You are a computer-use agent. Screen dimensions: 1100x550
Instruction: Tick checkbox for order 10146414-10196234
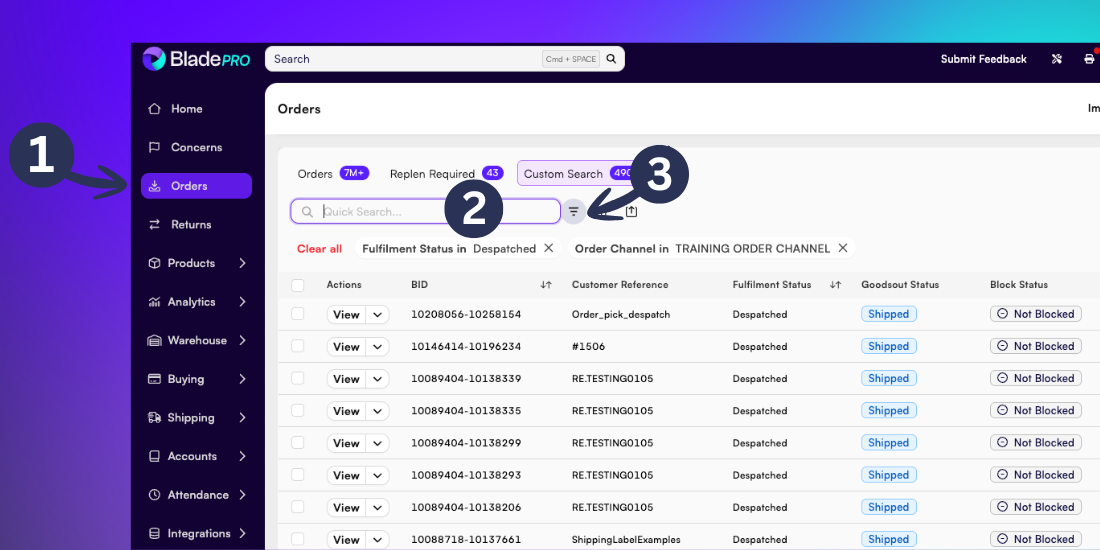point(297,346)
